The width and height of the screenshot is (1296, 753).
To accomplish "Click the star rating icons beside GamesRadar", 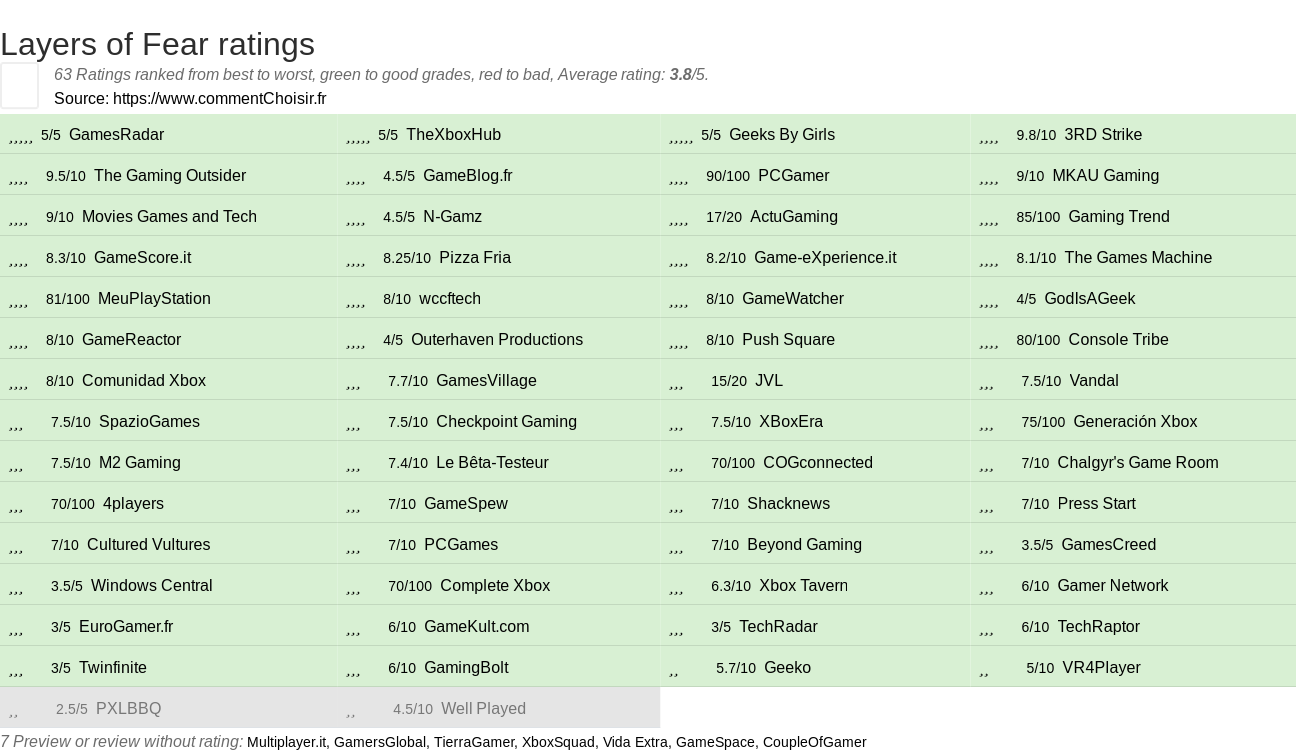I will coord(21,136).
